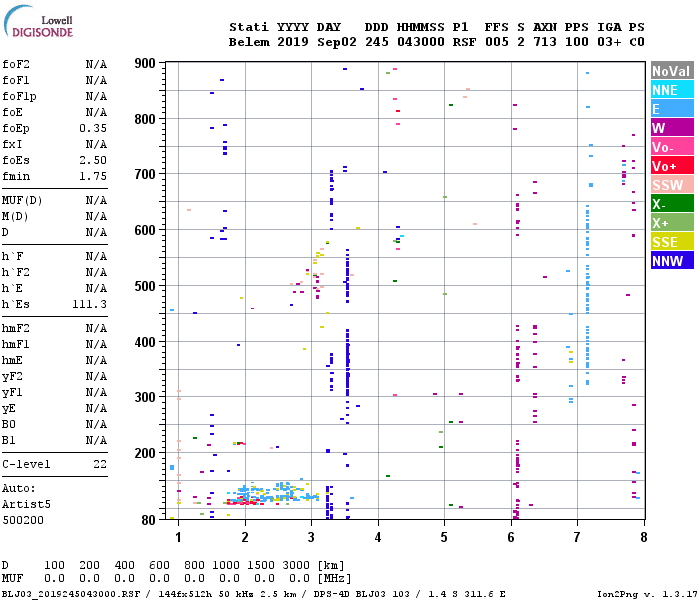700x600 pixels.
Task: Click the MUF(D) parameter label
Action: (x=22, y=200)
